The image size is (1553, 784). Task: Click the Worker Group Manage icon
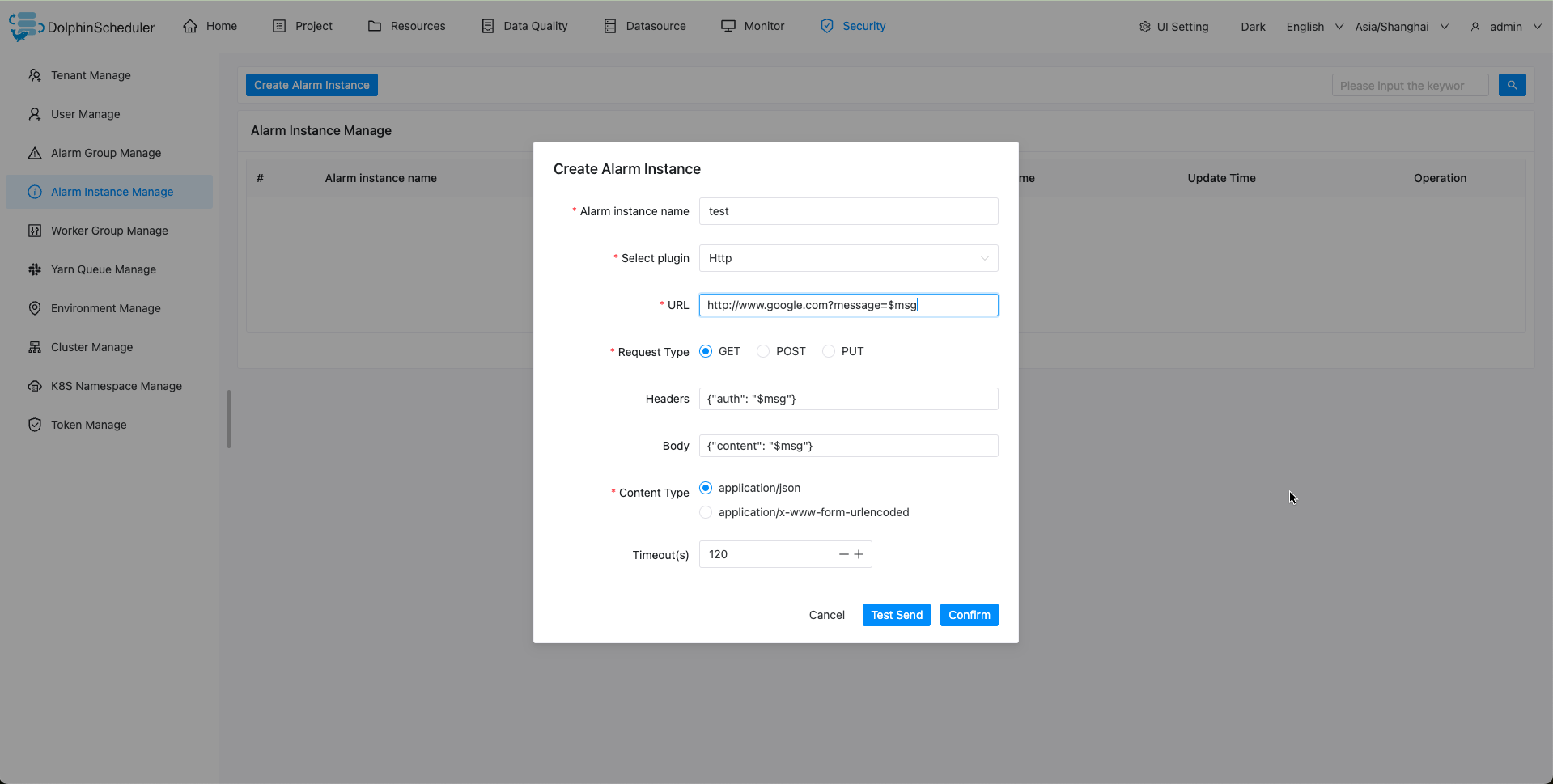[35, 231]
